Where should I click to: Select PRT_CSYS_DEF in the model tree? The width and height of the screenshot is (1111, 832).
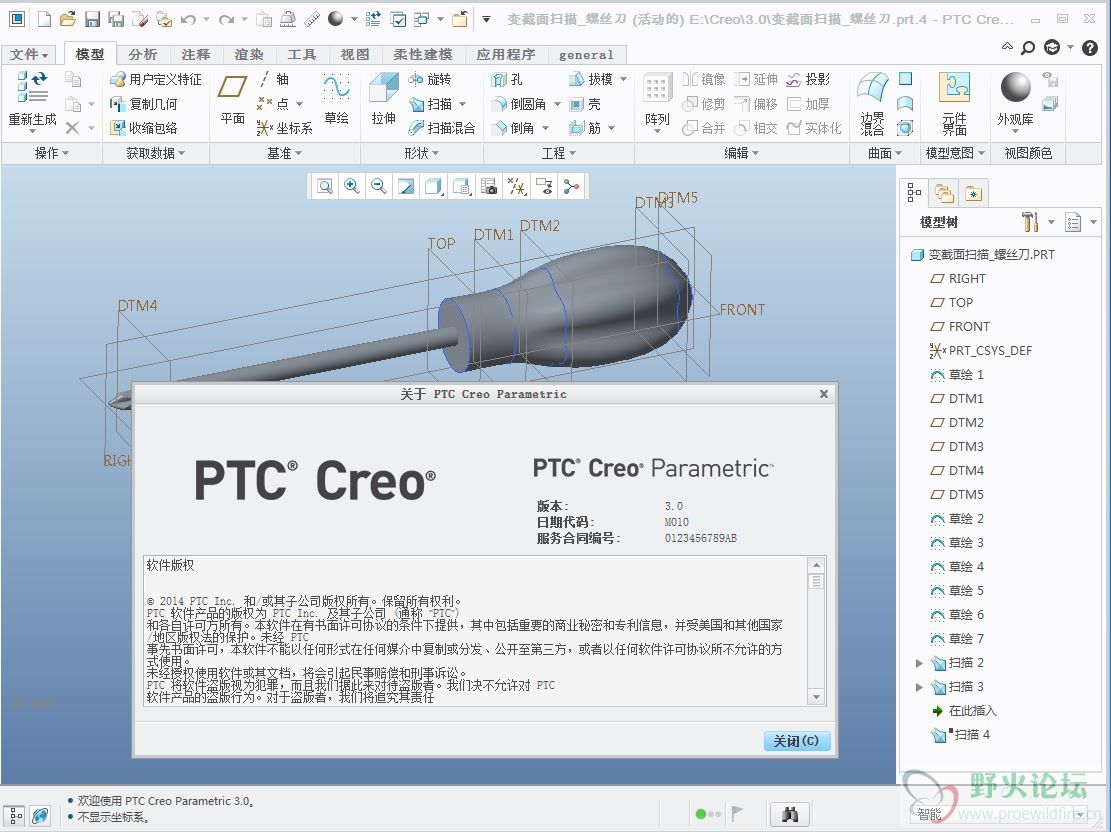pyautogui.click(x=981, y=350)
